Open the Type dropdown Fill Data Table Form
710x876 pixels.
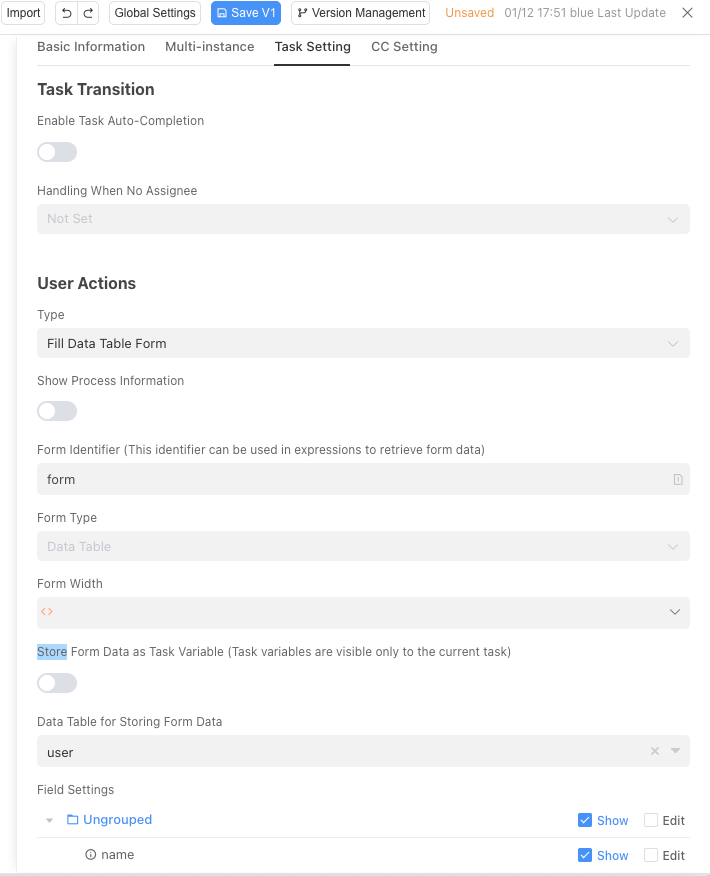click(363, 343)
